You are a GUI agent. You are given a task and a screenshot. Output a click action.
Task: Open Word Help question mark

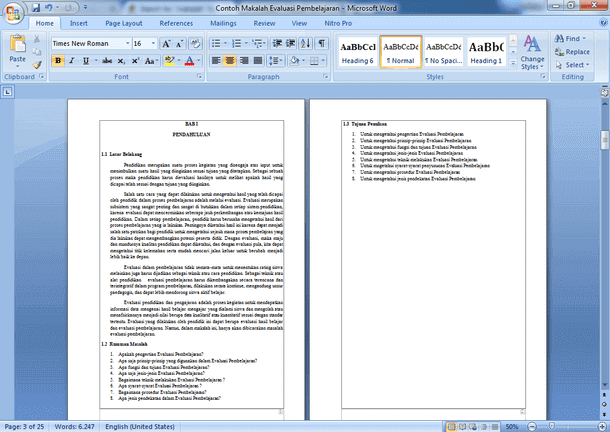[603, 23]
